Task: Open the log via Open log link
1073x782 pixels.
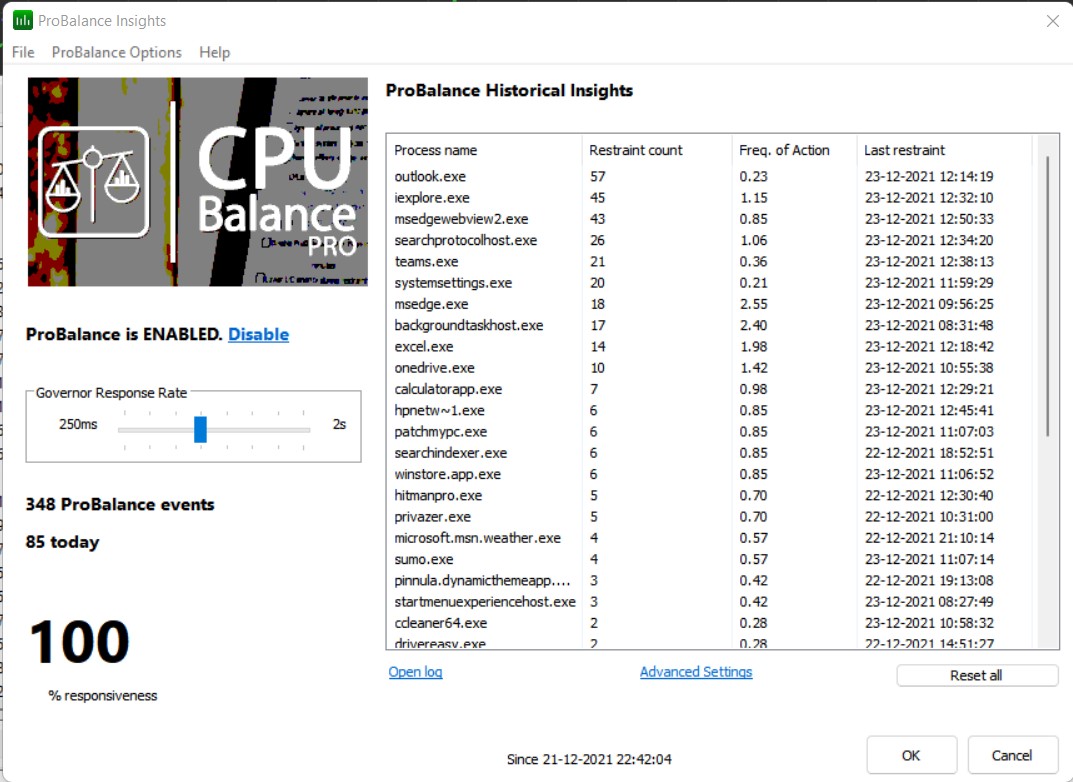Action: [x=415, y=672]
